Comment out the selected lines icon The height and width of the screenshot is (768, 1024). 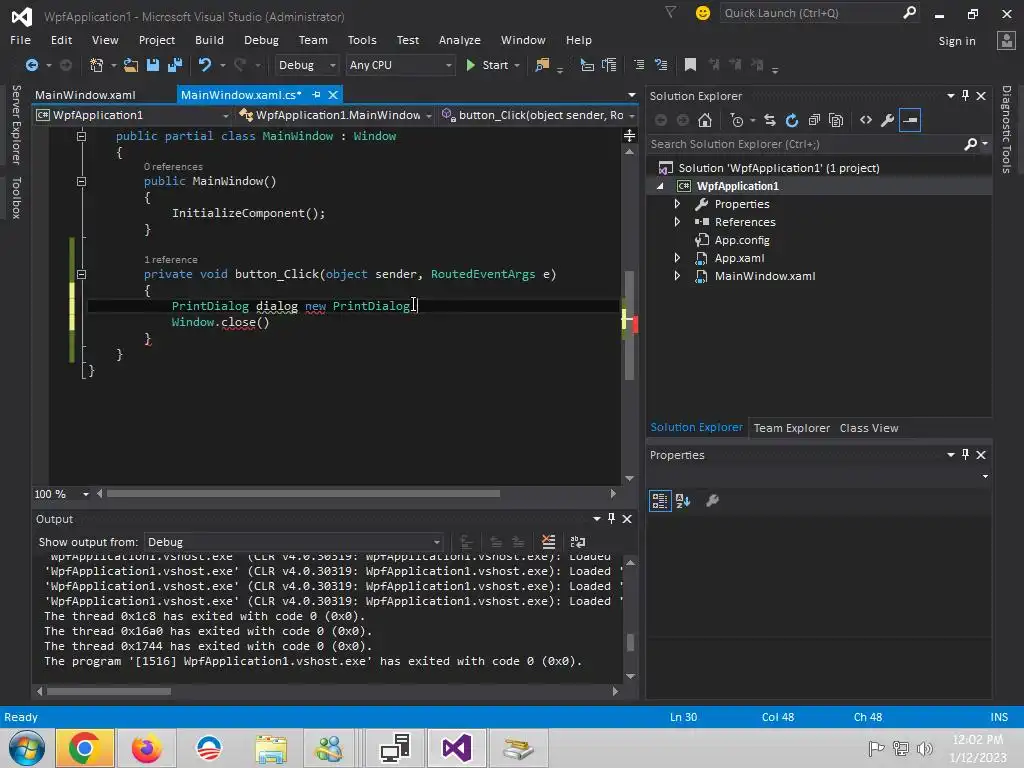[x=639, y=65]
